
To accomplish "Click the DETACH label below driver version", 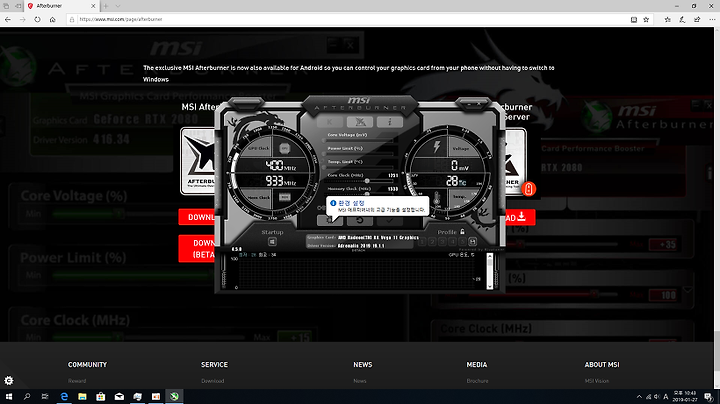I will (x=358, y=251).
